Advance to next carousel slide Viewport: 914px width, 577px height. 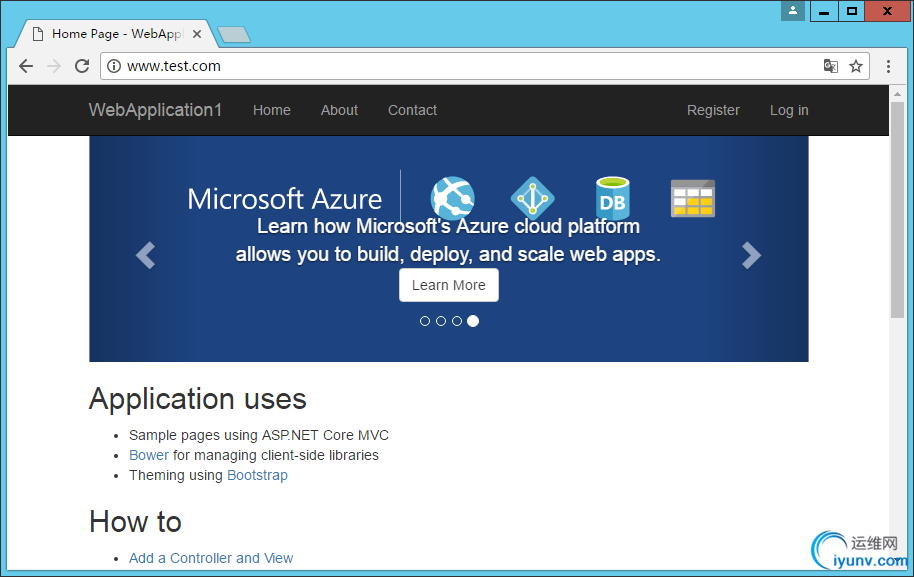click(751, 255)
